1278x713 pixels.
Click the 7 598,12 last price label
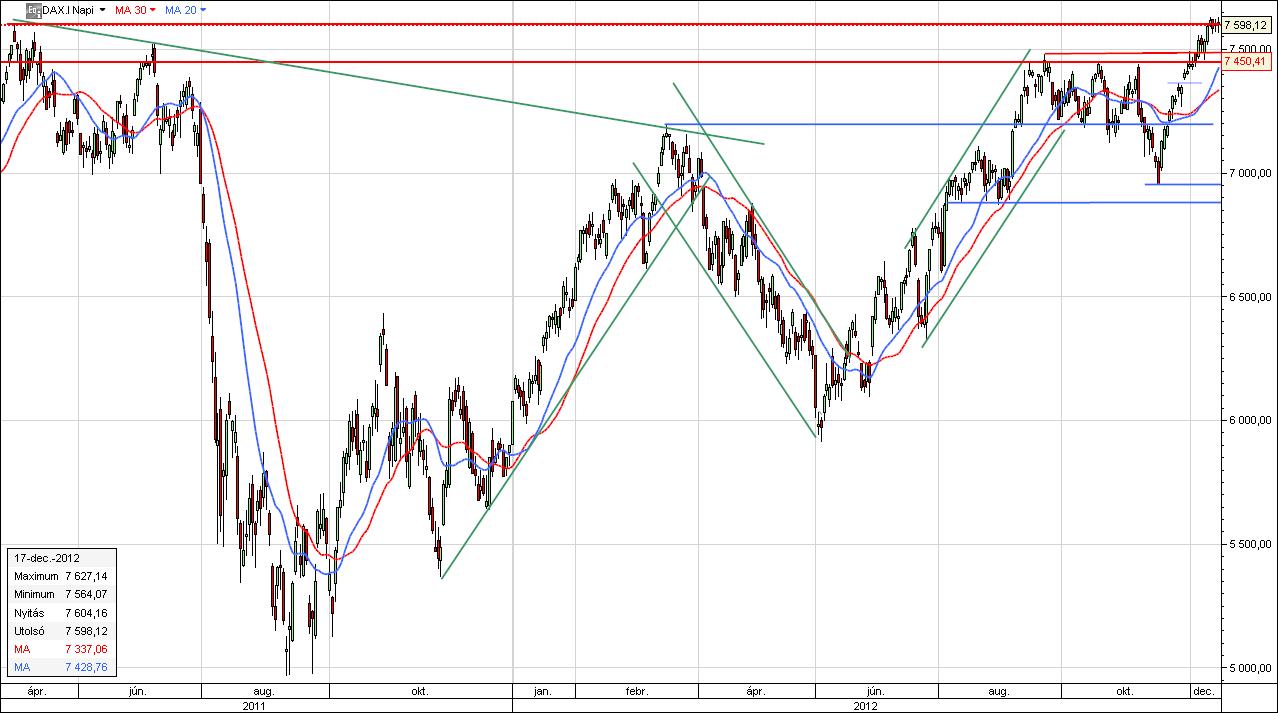coord(1246,25)
